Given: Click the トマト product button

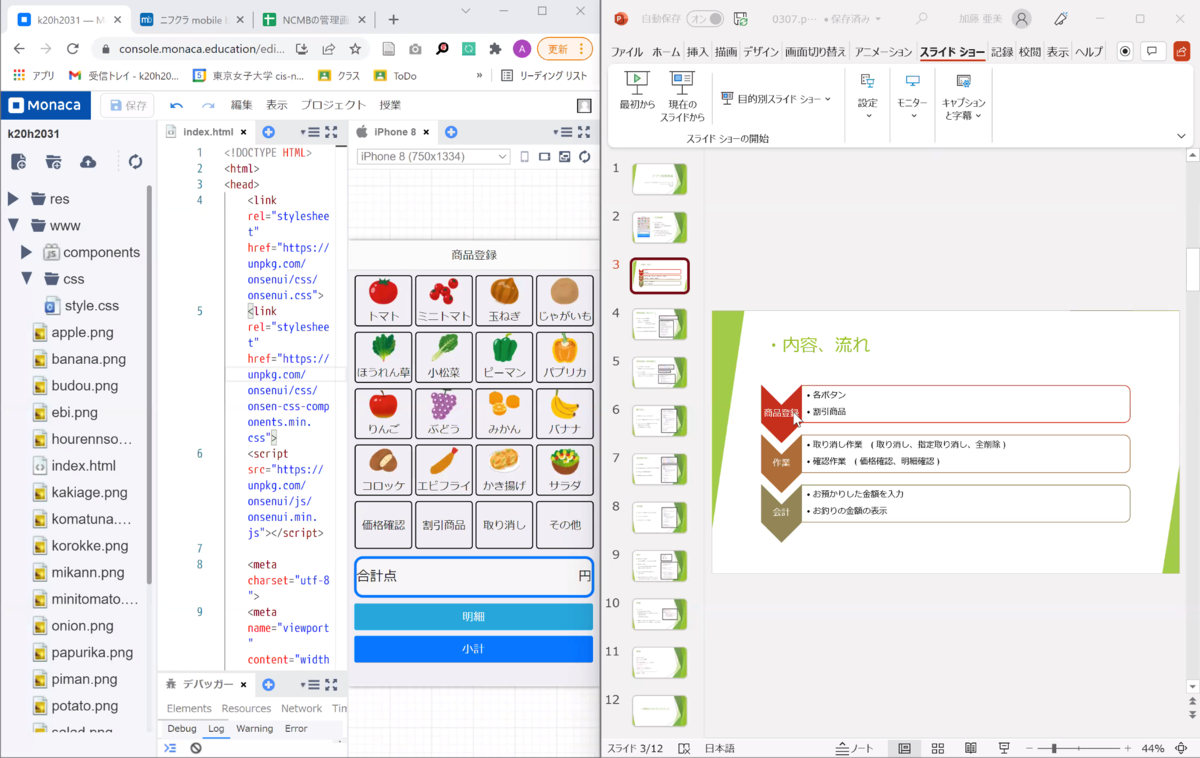Looking at the screenshot, I should pos(383,300).
